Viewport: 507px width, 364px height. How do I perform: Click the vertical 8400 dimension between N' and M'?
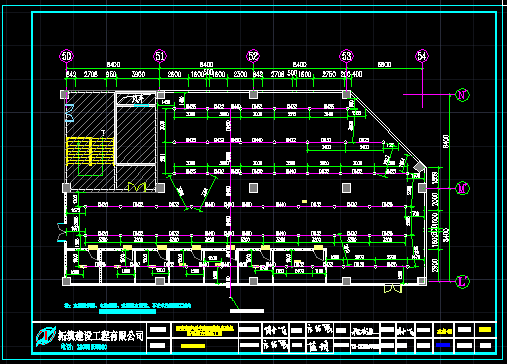pyautogui.click(x=447, y=141)
